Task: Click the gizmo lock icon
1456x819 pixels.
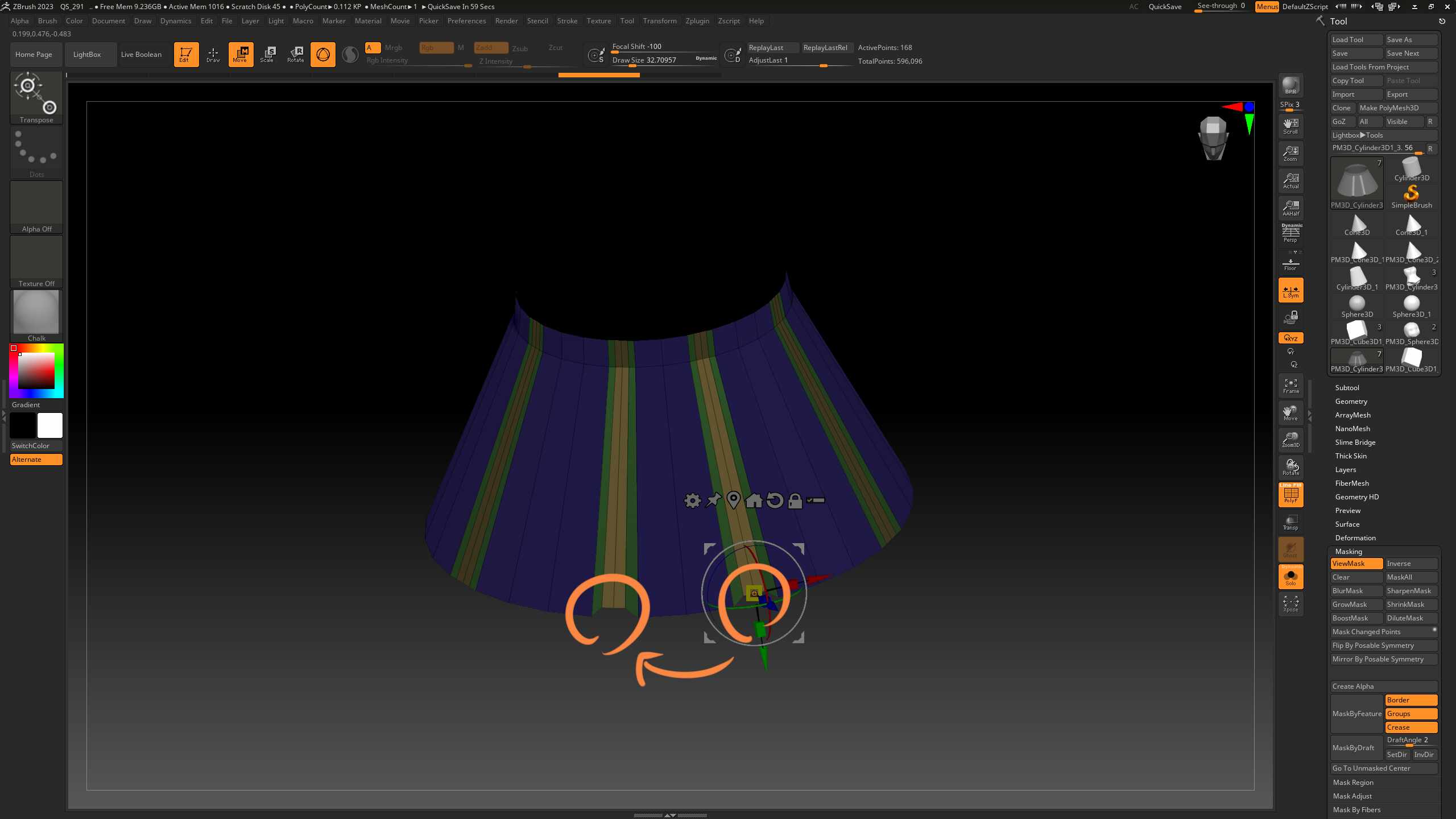Action: [795, 500]
